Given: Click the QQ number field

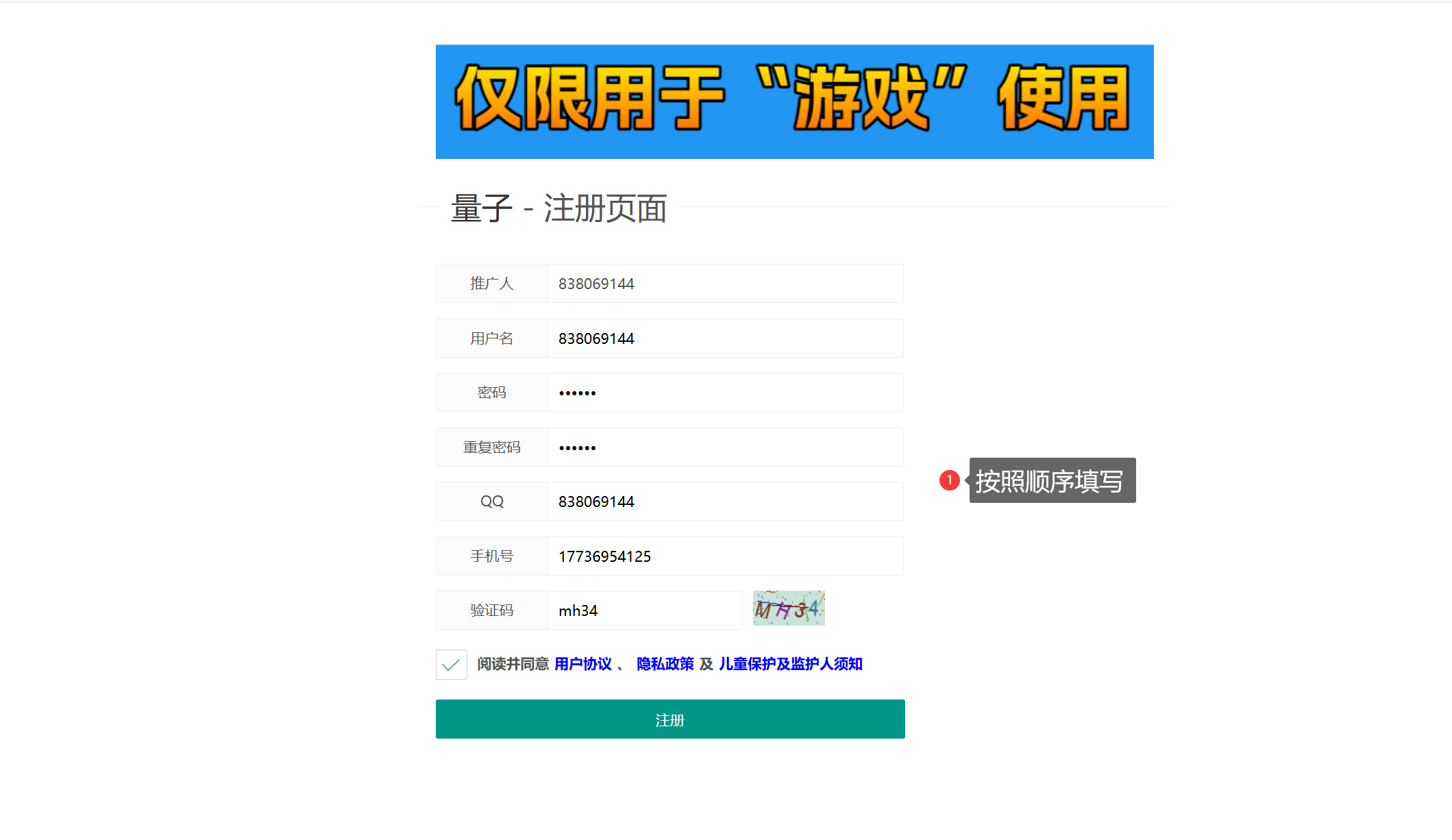Looking at the screenshot, I should [x=725, y=502].
